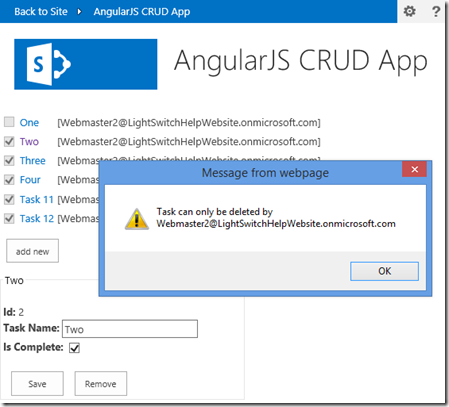Click the add new button
Screen dimensions: 449x407
click(x=32, y=251)
